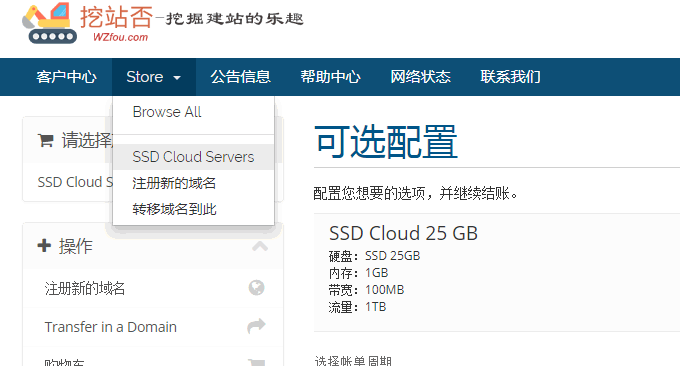Check 网络状态 navigation link
680x366 pixels.
pyautogui.click(x=420, y=77)
